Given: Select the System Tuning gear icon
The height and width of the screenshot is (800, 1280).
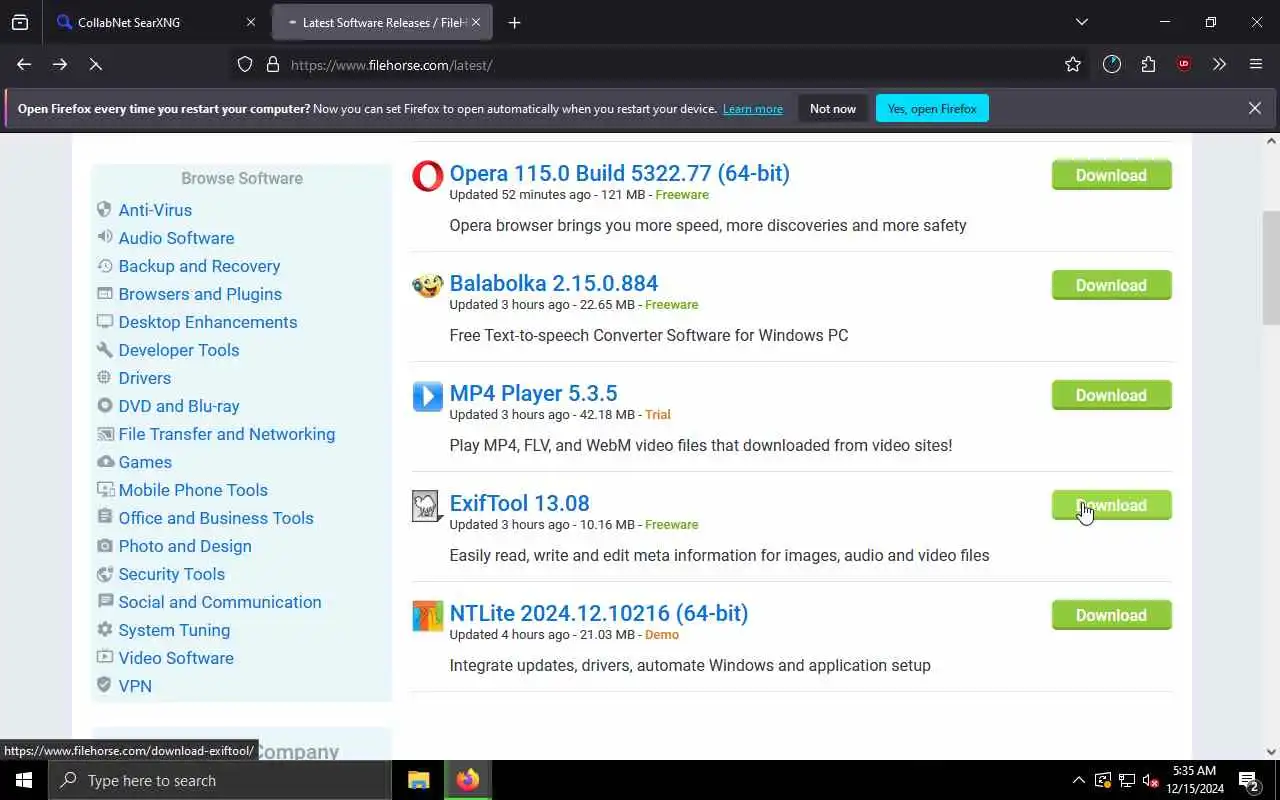Looking at the screenshot, I should click(104, 630).
